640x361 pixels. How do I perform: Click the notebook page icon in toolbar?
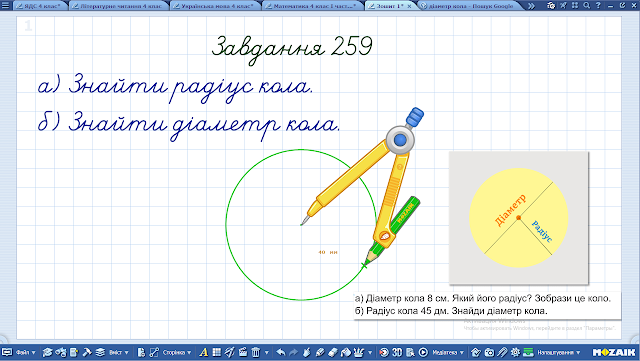[74, 352]
